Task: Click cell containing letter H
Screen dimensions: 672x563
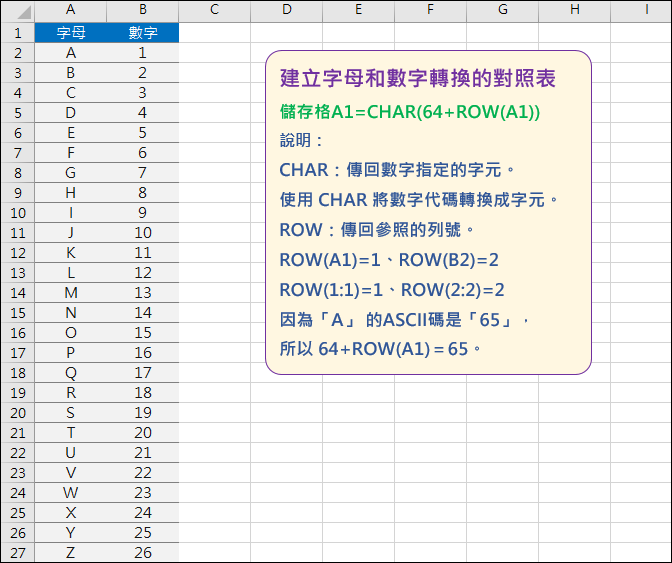Action: tap(71, 193)
